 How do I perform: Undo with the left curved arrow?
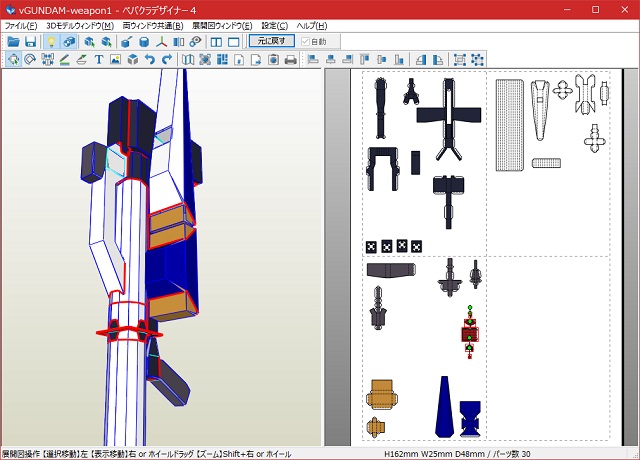coord(150,60)
